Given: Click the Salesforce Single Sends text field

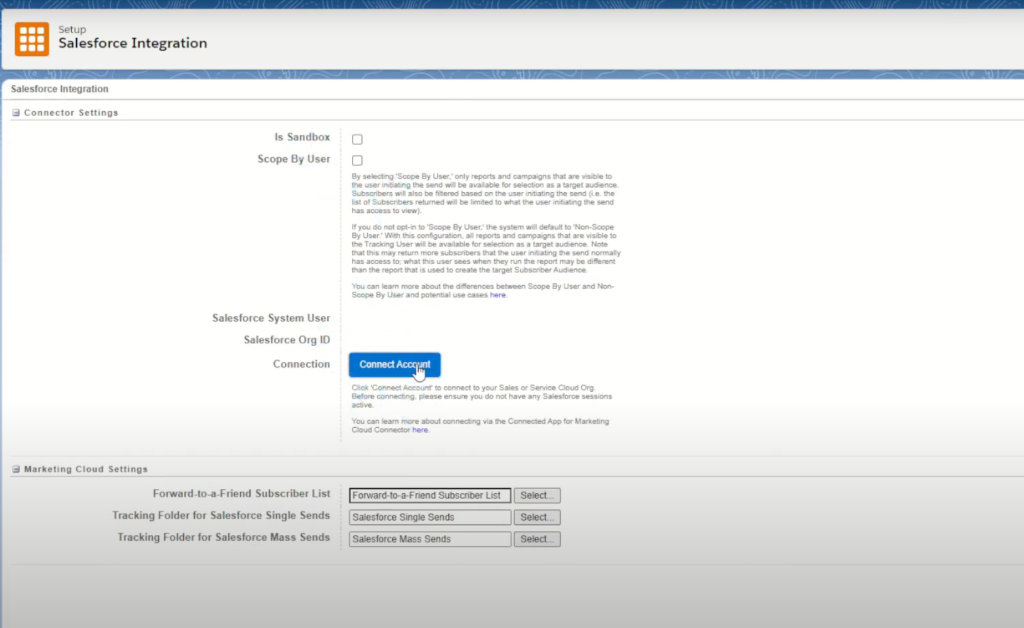Looking at the screenshot, I should tap(430, 517).
